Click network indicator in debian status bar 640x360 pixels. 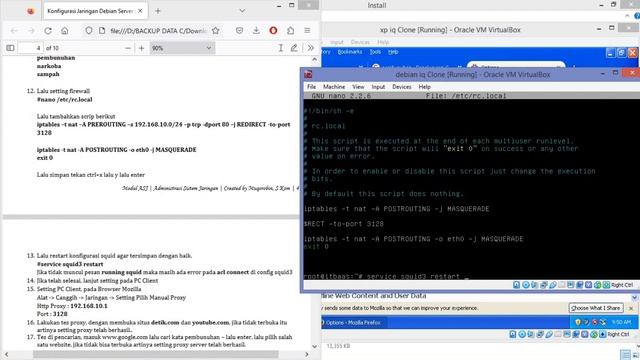(x=544, y=285)
